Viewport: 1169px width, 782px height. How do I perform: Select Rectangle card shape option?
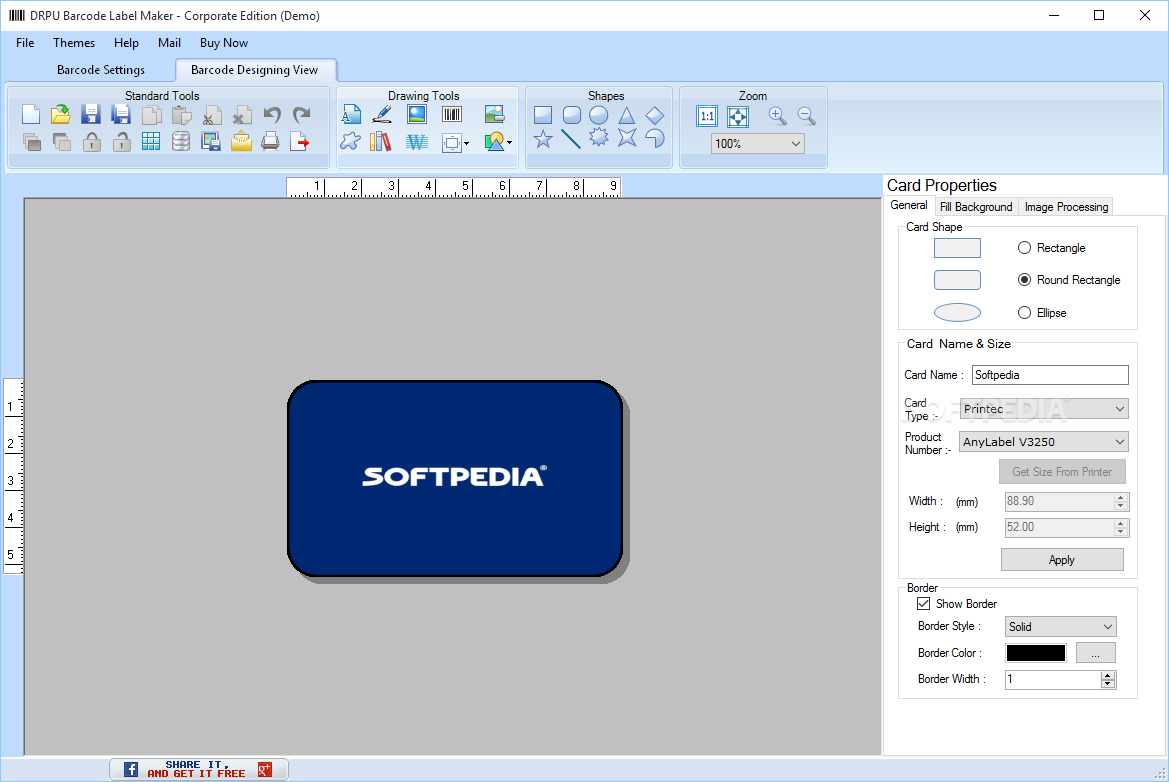[x=1051, y=248]
